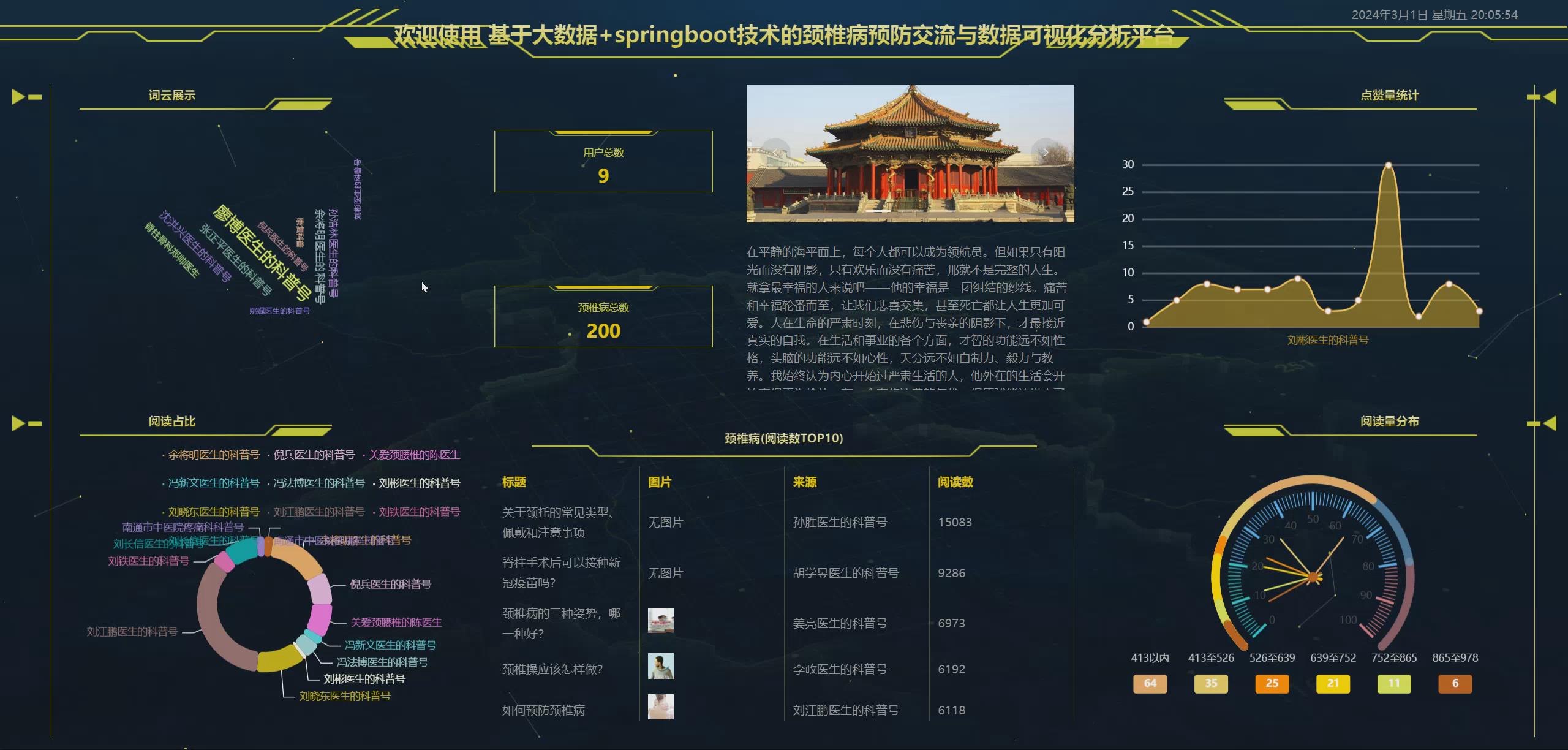The image size is (1568, 750).
Task: Toggle the 413以内 legend badge showing 64
Action: [x=1150, y=683]
